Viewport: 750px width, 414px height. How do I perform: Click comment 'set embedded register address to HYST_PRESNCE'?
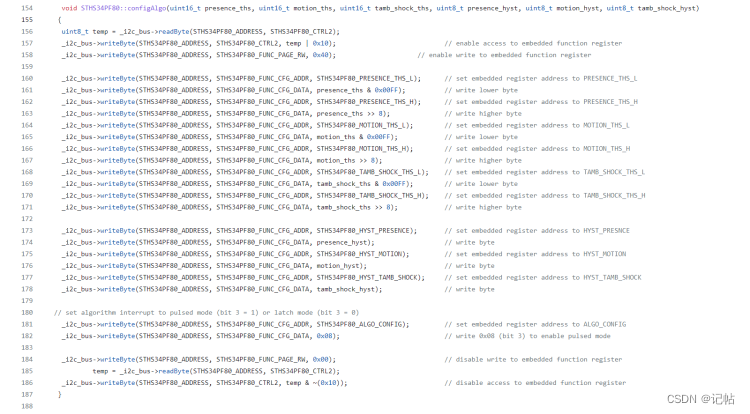point(537,230)
